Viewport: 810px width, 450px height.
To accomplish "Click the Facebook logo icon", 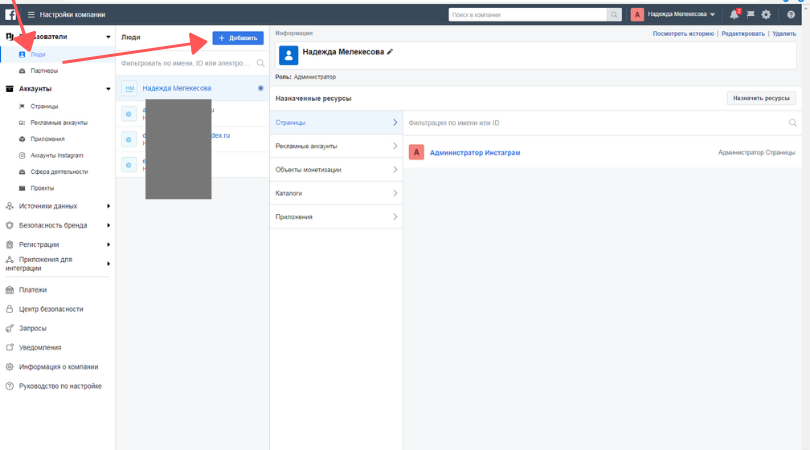I will pyautogui.click(x=10, y=14).
